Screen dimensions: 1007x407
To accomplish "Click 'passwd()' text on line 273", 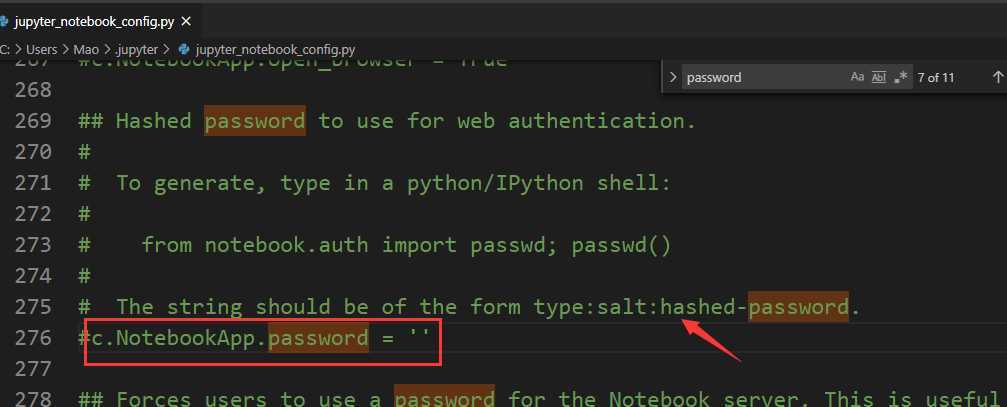I will 621,245.
